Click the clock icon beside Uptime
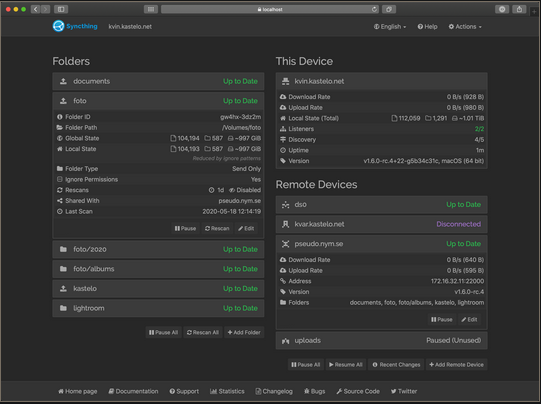 coord(283,150)
